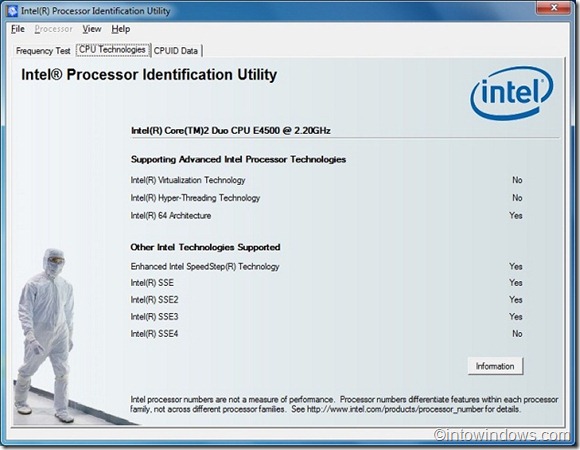Open the grayed Processor menu
The height and width of the screenshot is (450, 580).
tap(54, 29)
